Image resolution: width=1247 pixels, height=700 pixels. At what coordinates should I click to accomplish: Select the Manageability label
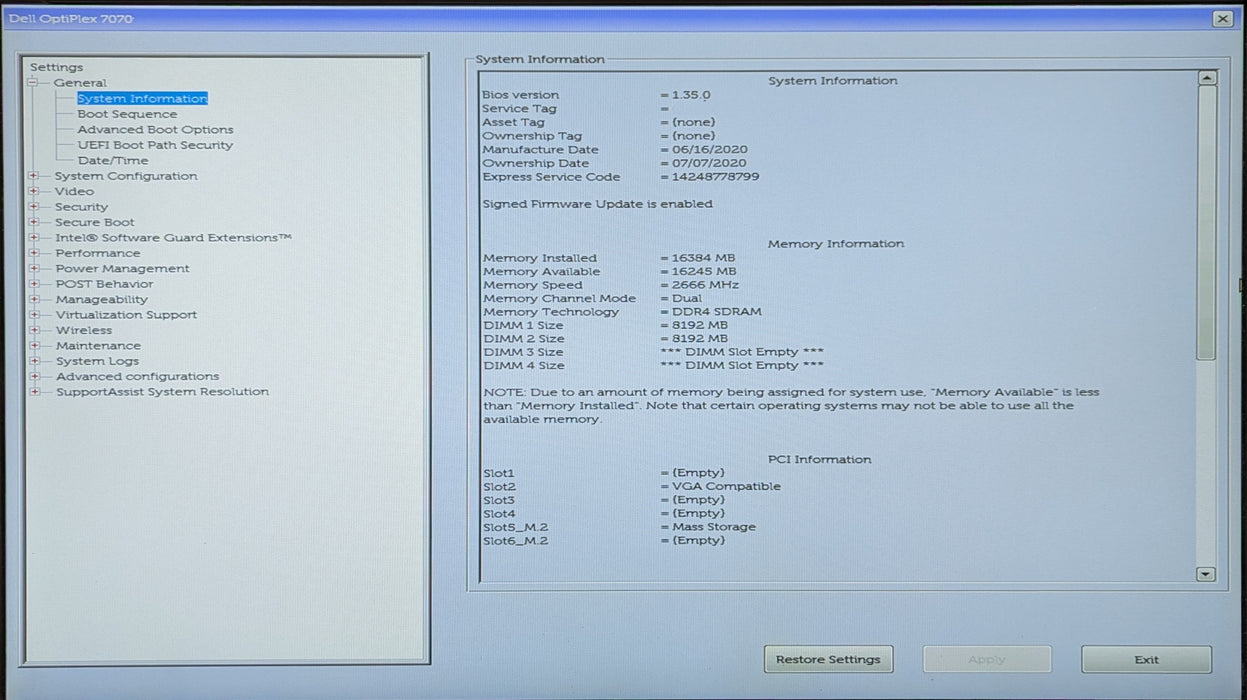coord(102,299)
